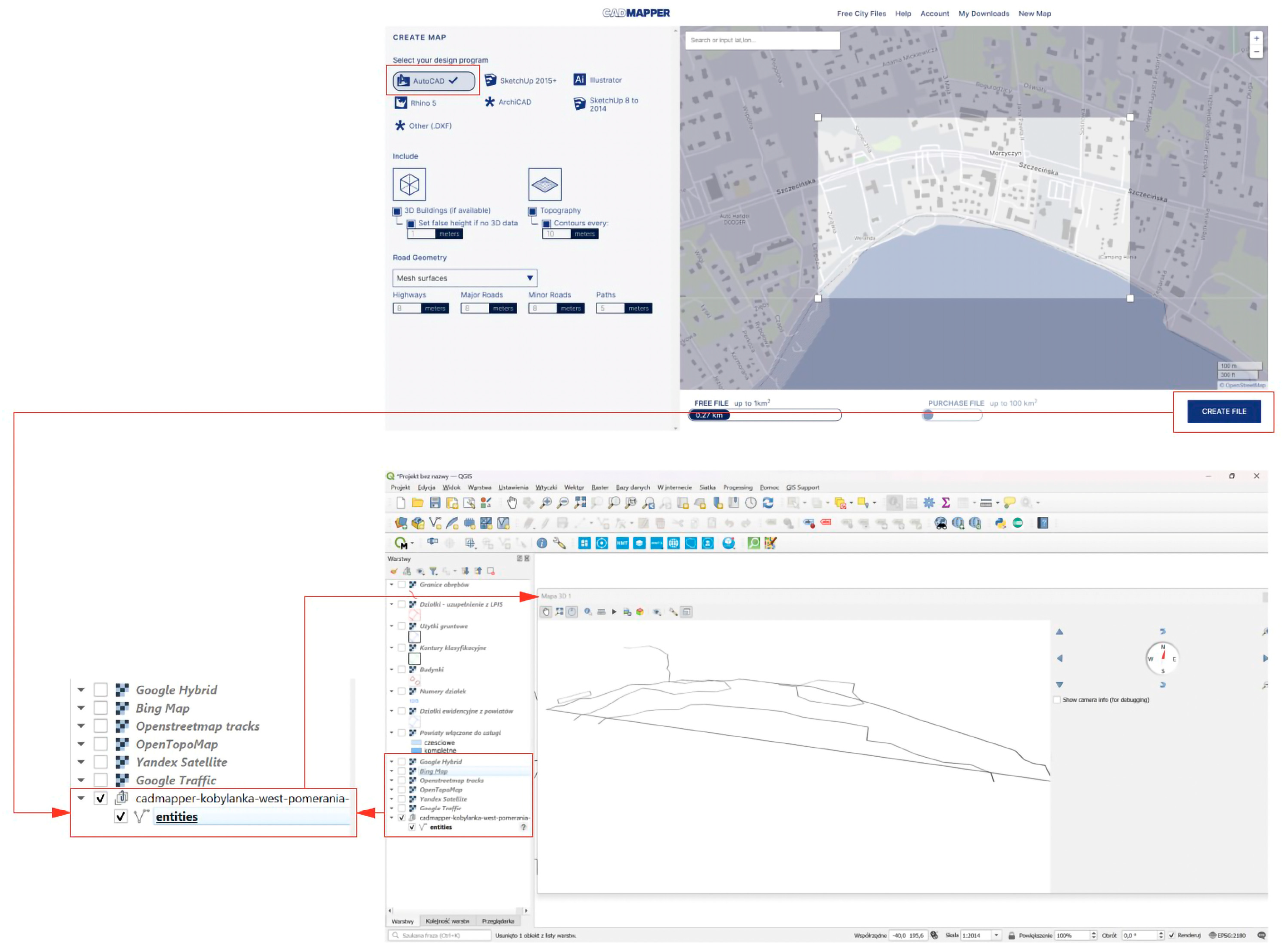
Task: Enable Show camera info checkbox
Action: tap(1057, 700)
